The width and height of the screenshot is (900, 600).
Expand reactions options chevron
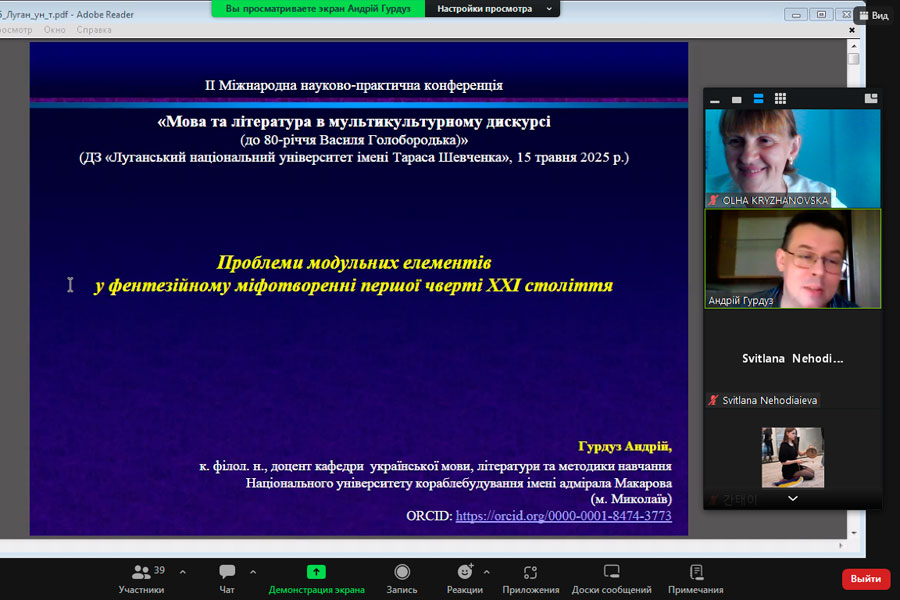click(x=486, y=572)
